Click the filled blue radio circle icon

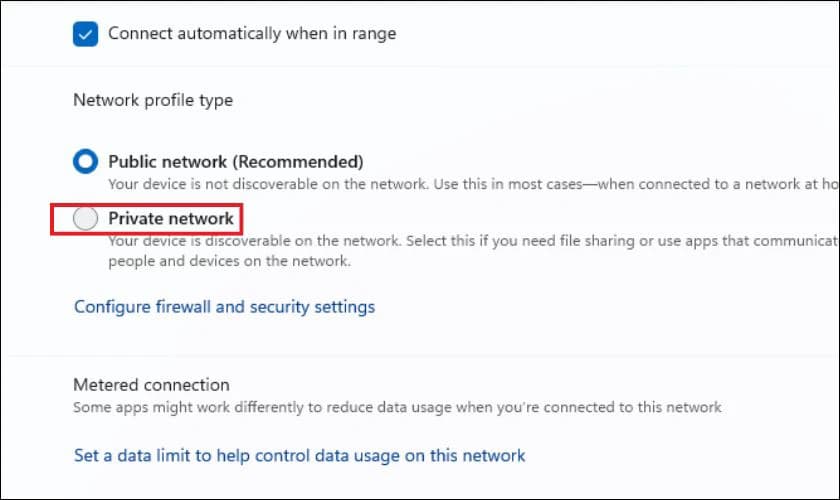(x=86, y=161)
